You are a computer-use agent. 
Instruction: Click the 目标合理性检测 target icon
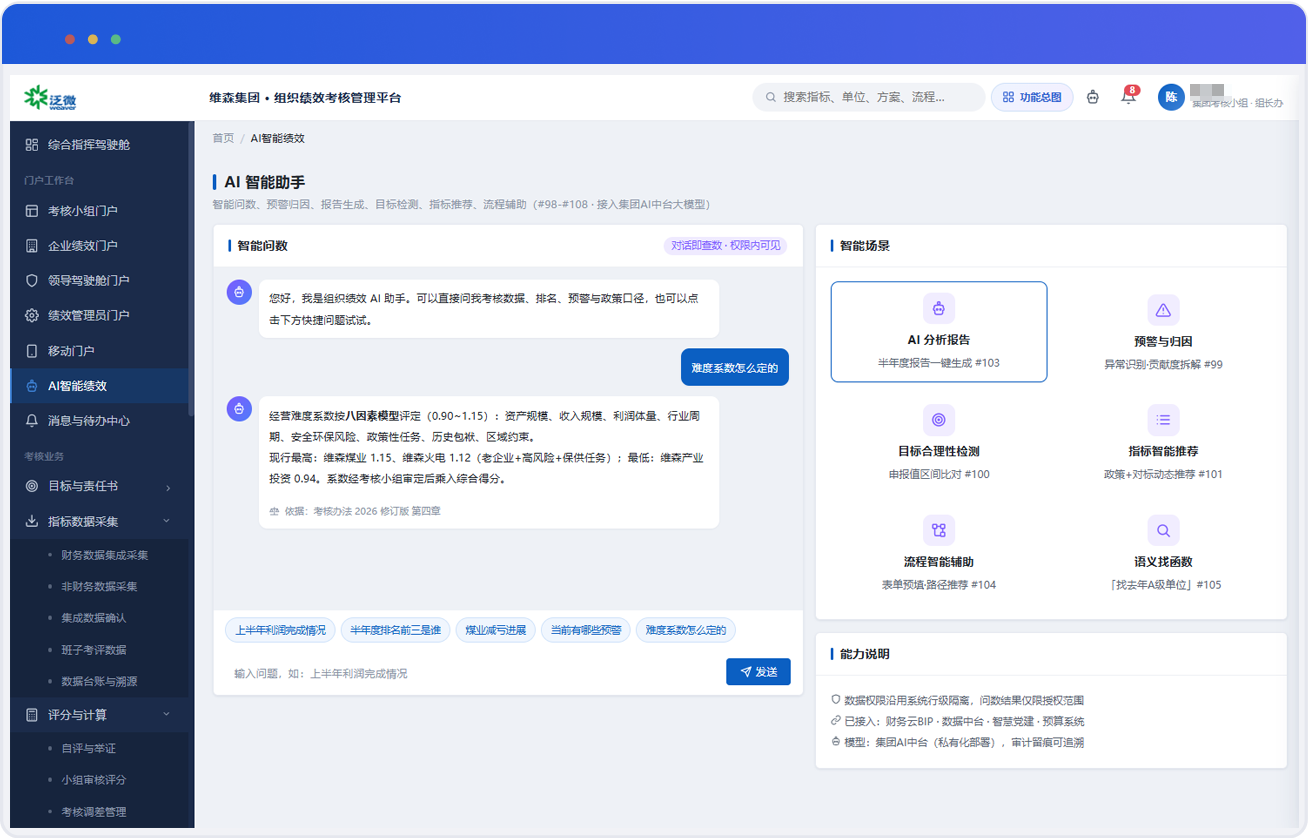pyautogui.click(x=939, y=420)
